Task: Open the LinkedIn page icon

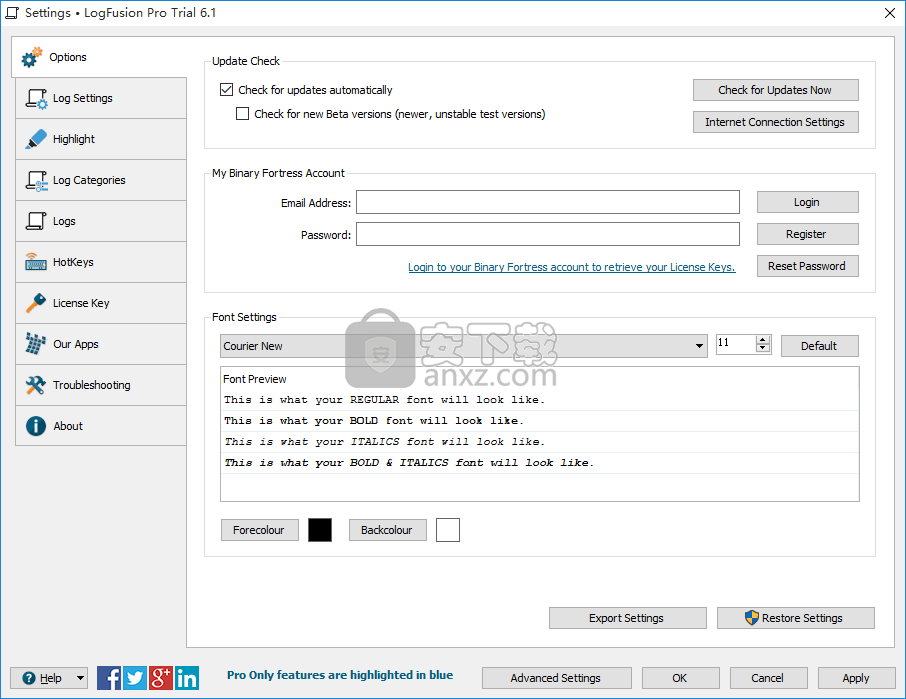Action: pos(187,678)
